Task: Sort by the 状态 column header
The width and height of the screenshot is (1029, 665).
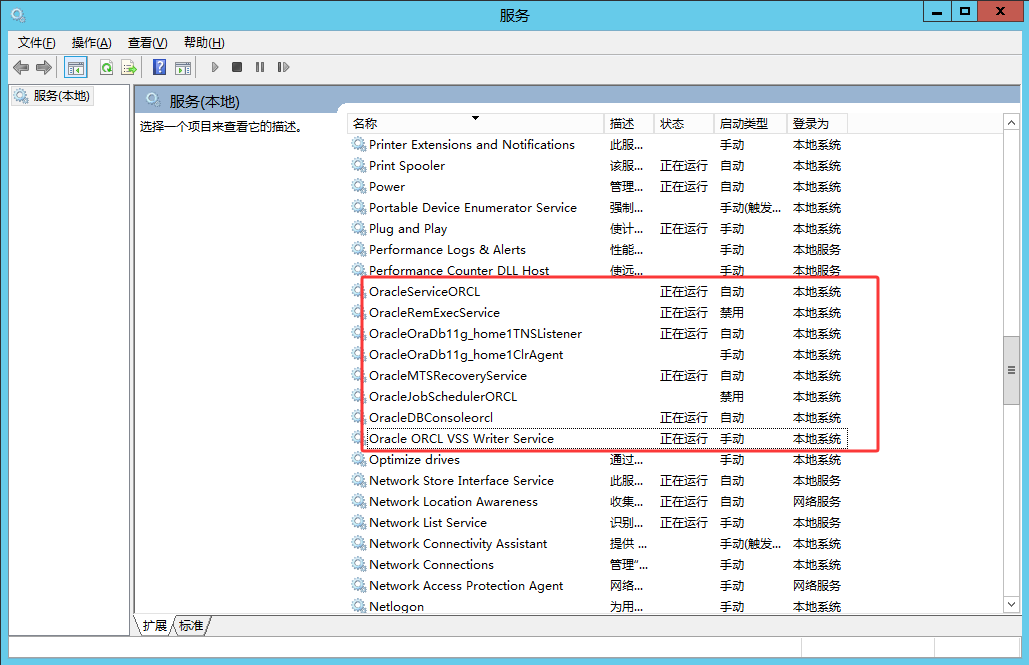Action: [684, 123]
